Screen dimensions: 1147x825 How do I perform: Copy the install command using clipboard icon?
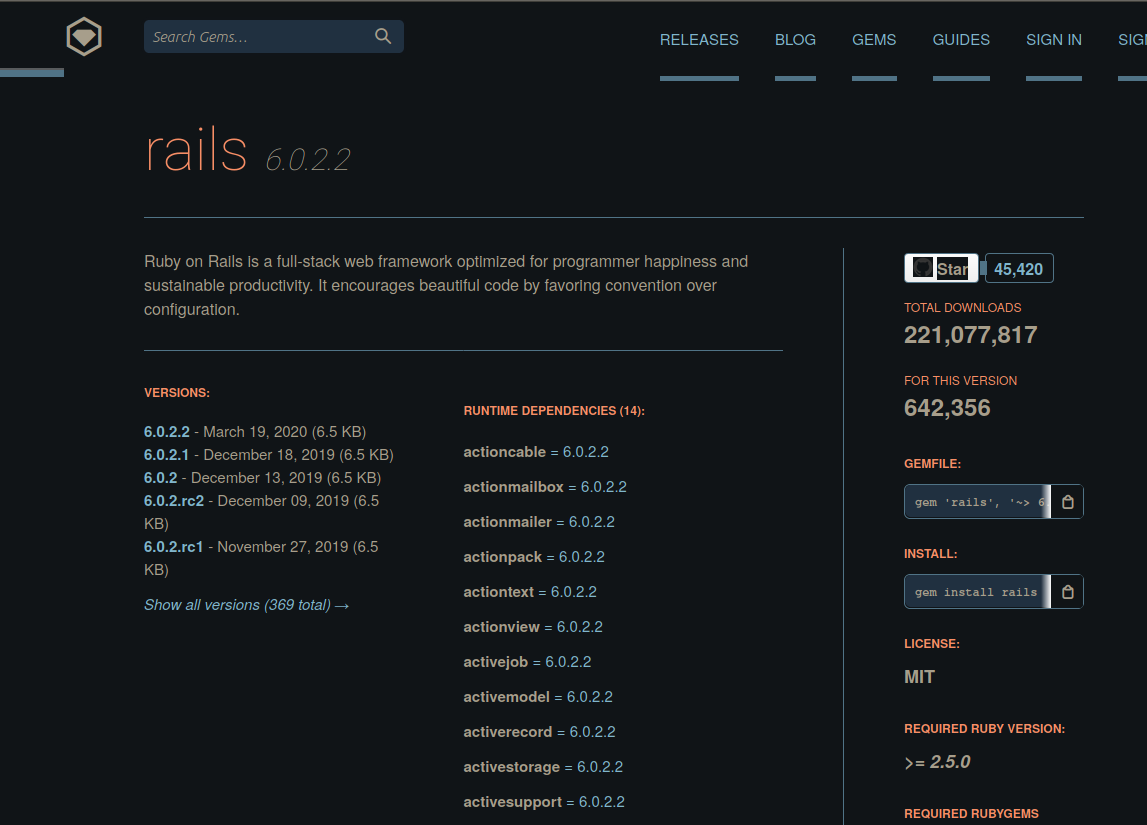[1066, 591]
